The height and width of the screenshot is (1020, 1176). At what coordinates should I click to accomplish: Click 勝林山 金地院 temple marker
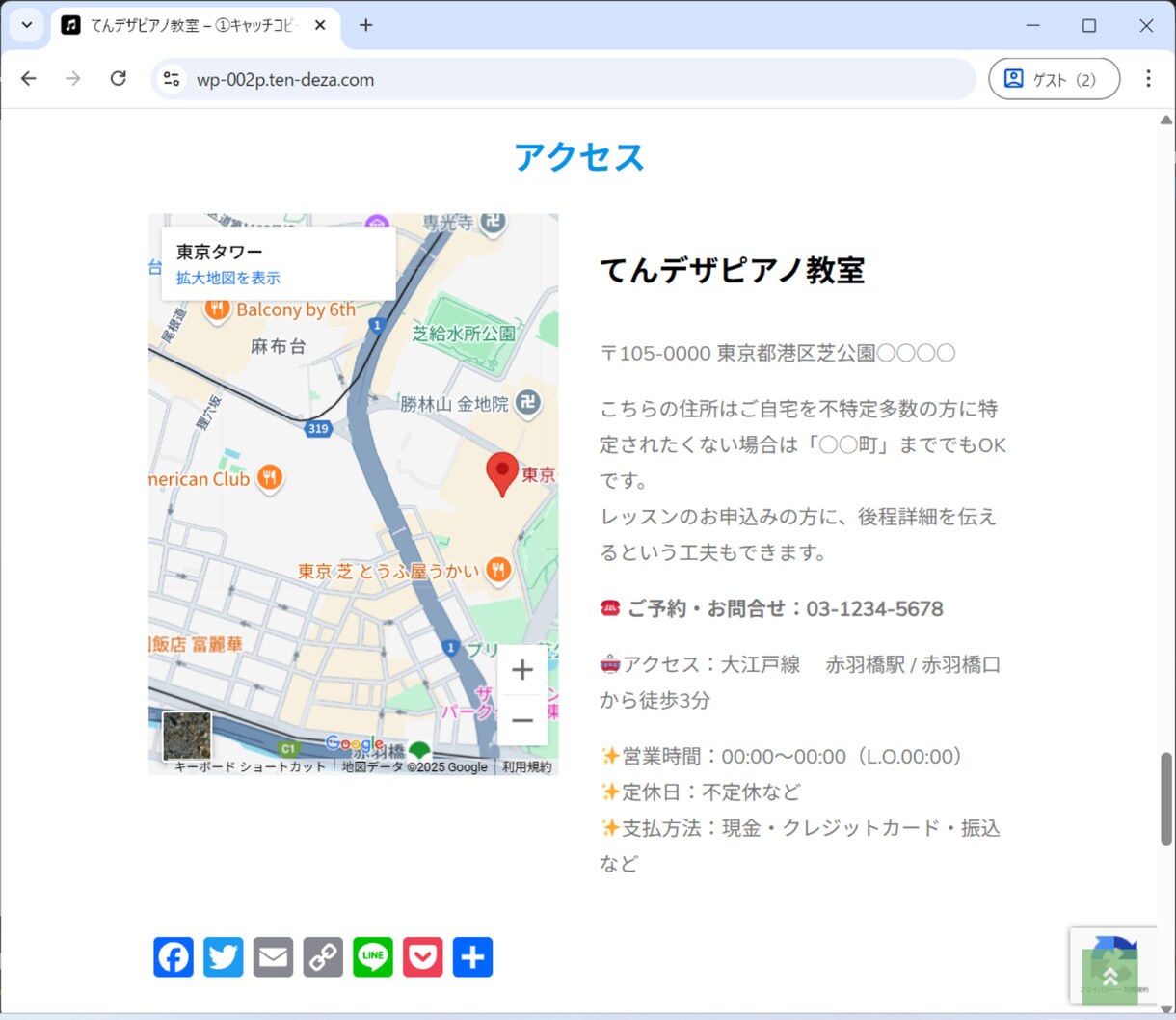click(x=527, y=403)
